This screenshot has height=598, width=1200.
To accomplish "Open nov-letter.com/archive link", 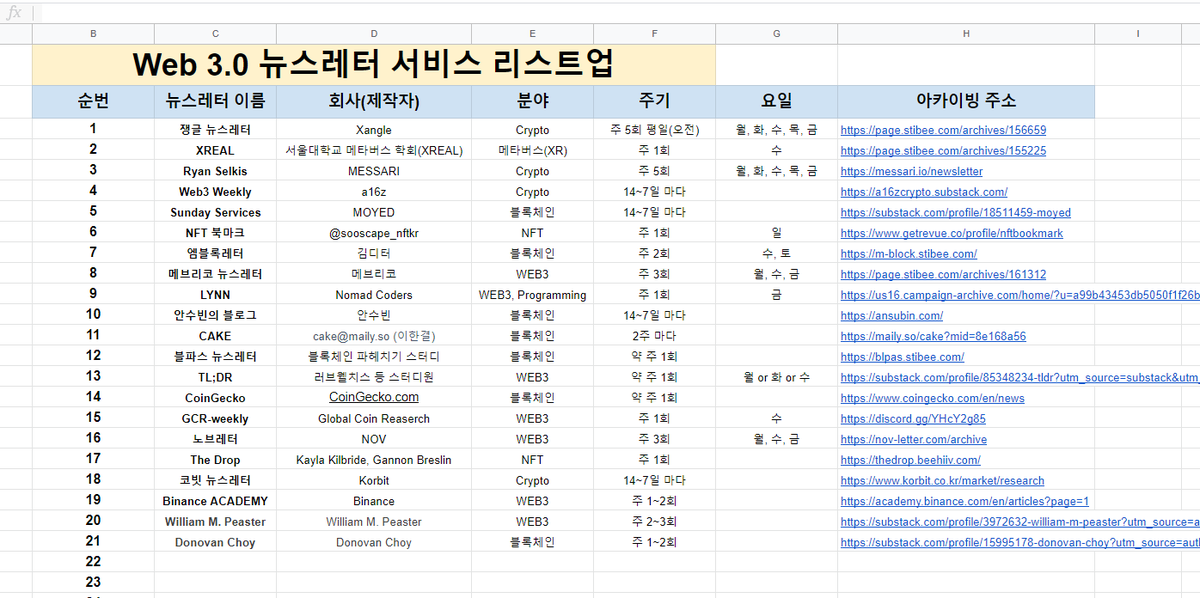I will pyautogui.click(x=914, y=439).
